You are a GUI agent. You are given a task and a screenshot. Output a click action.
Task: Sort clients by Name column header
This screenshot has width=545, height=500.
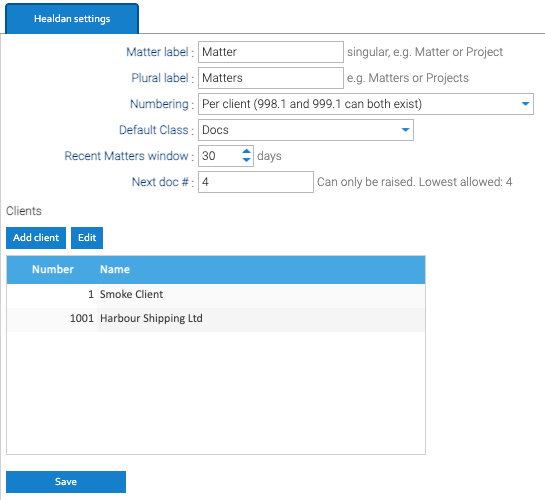[261, 270]
